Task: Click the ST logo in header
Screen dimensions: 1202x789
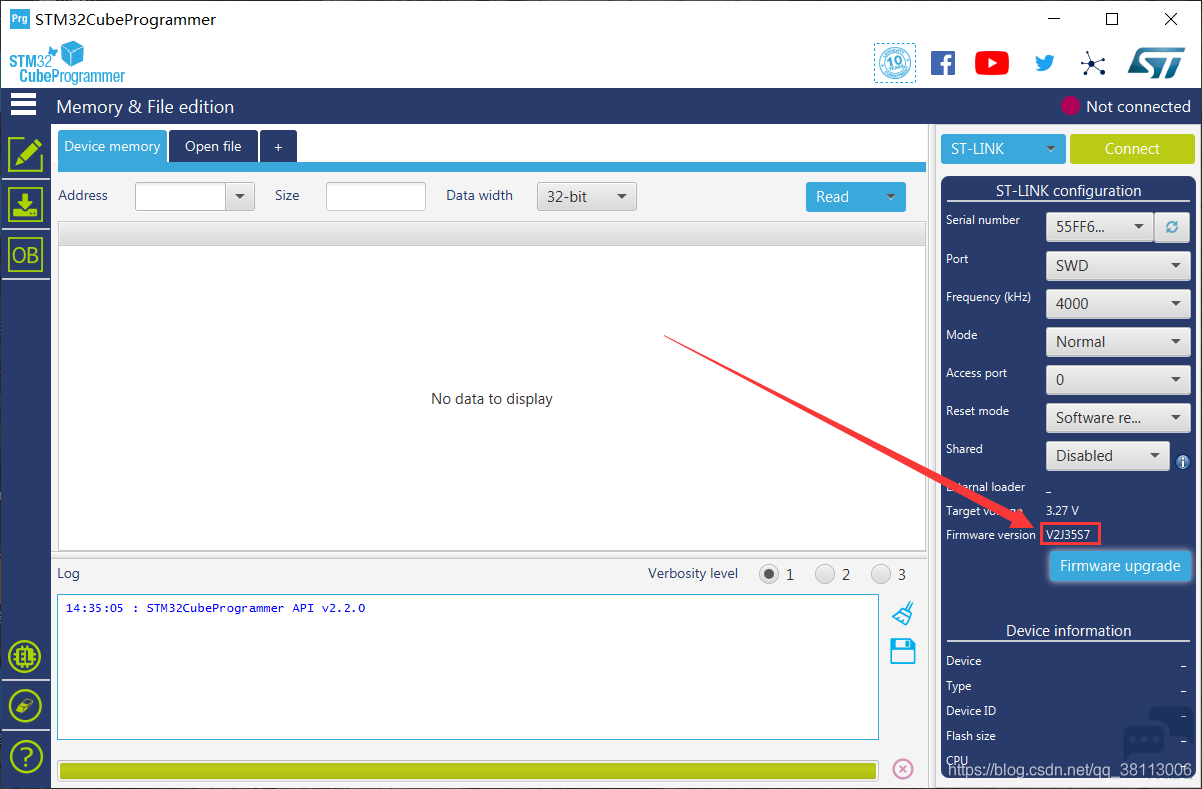Action: coord(1156,62)
